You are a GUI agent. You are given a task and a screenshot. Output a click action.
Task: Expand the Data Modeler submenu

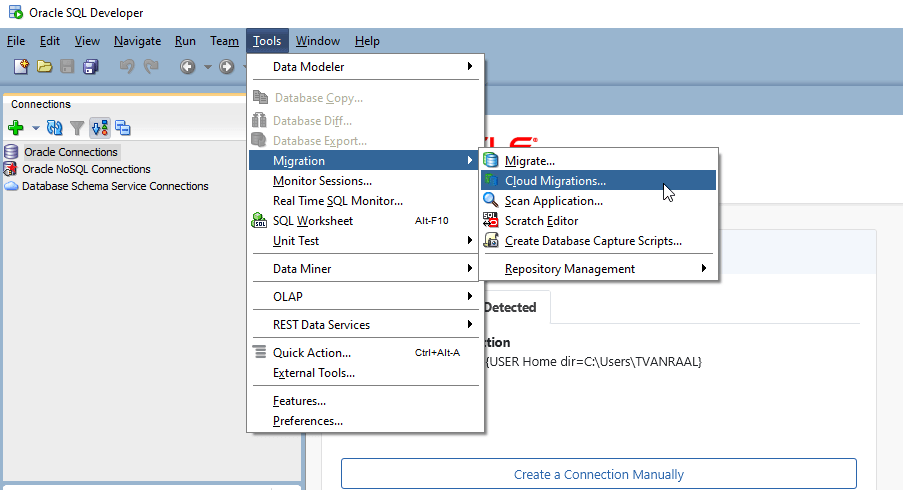[366, 67]
